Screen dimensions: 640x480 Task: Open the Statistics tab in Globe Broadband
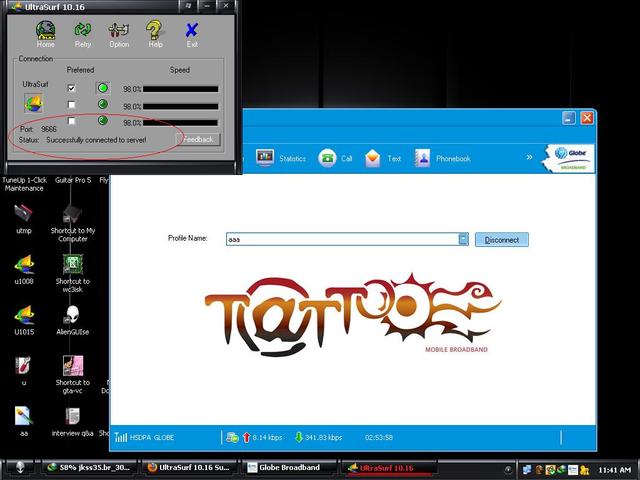[x=281, y=158]
